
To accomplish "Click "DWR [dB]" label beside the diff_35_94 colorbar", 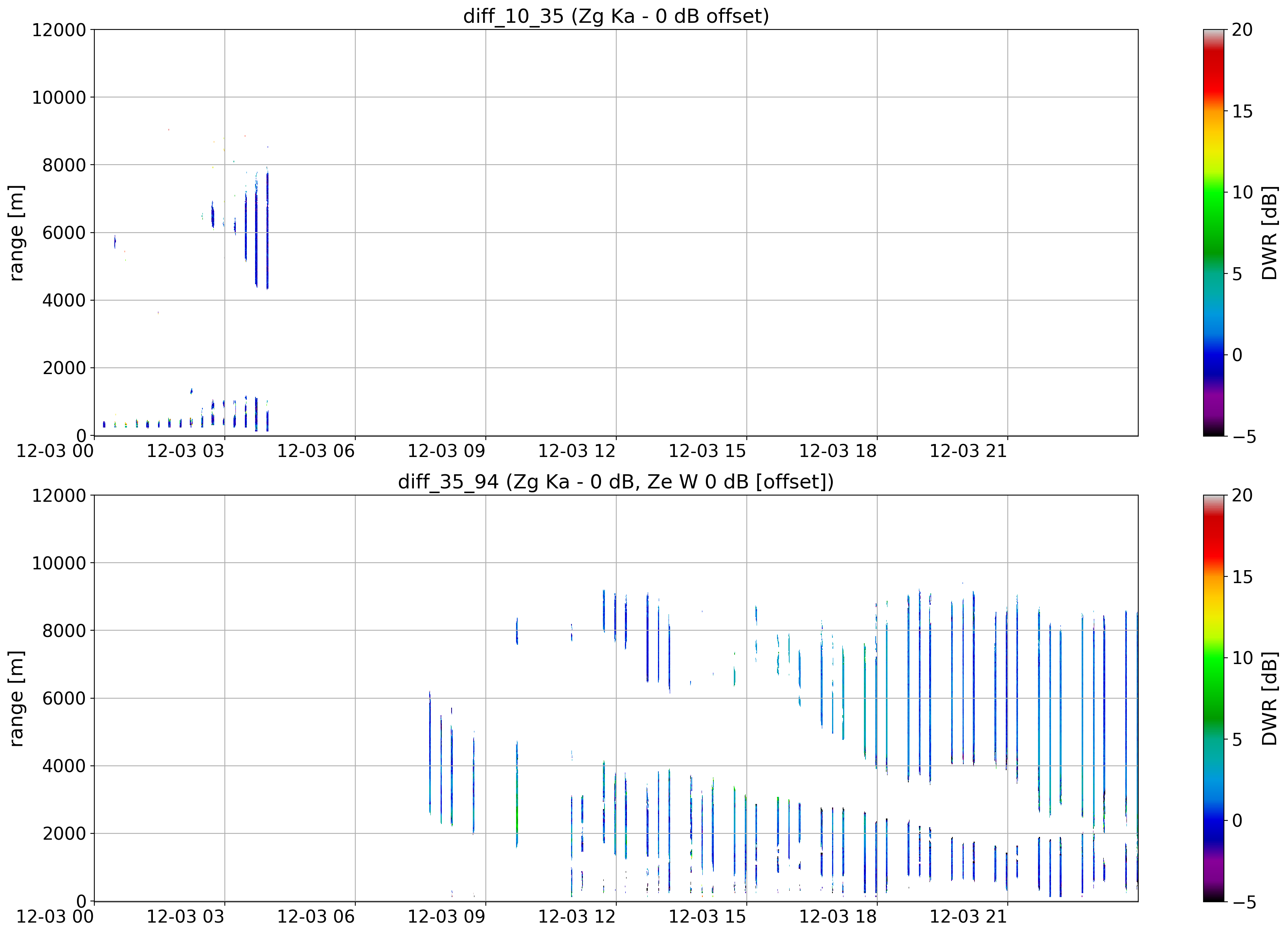I will 1270,698.
